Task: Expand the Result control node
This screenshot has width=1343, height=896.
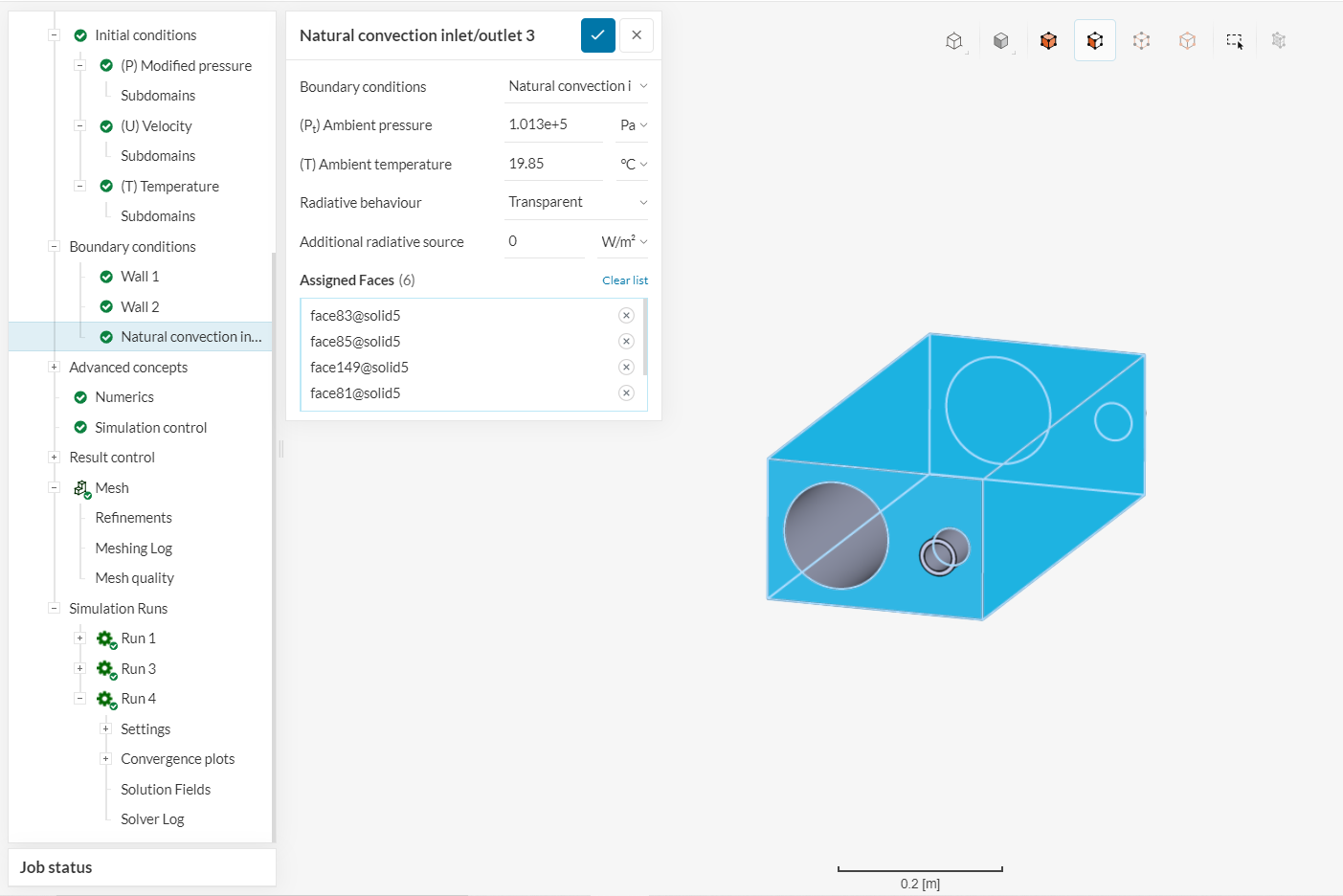Action: [55, 458]
